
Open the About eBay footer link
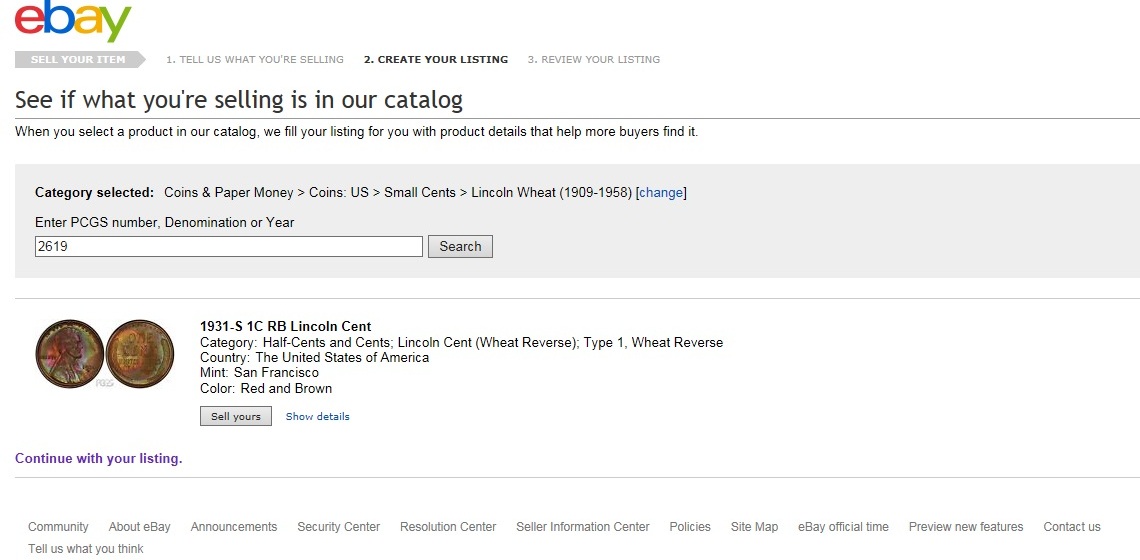140,527
